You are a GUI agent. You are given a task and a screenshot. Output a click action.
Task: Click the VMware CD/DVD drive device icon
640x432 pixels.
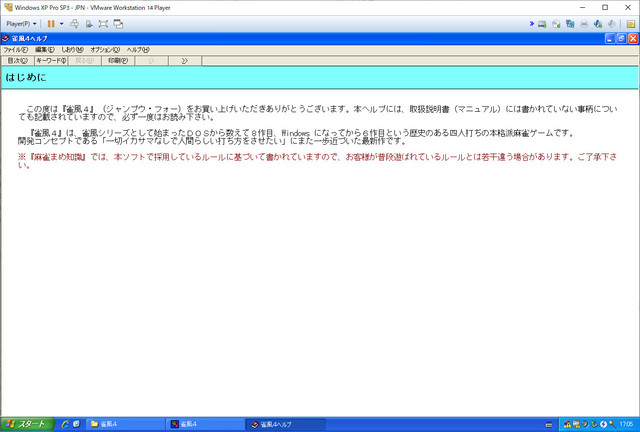(x=556, y=24)
